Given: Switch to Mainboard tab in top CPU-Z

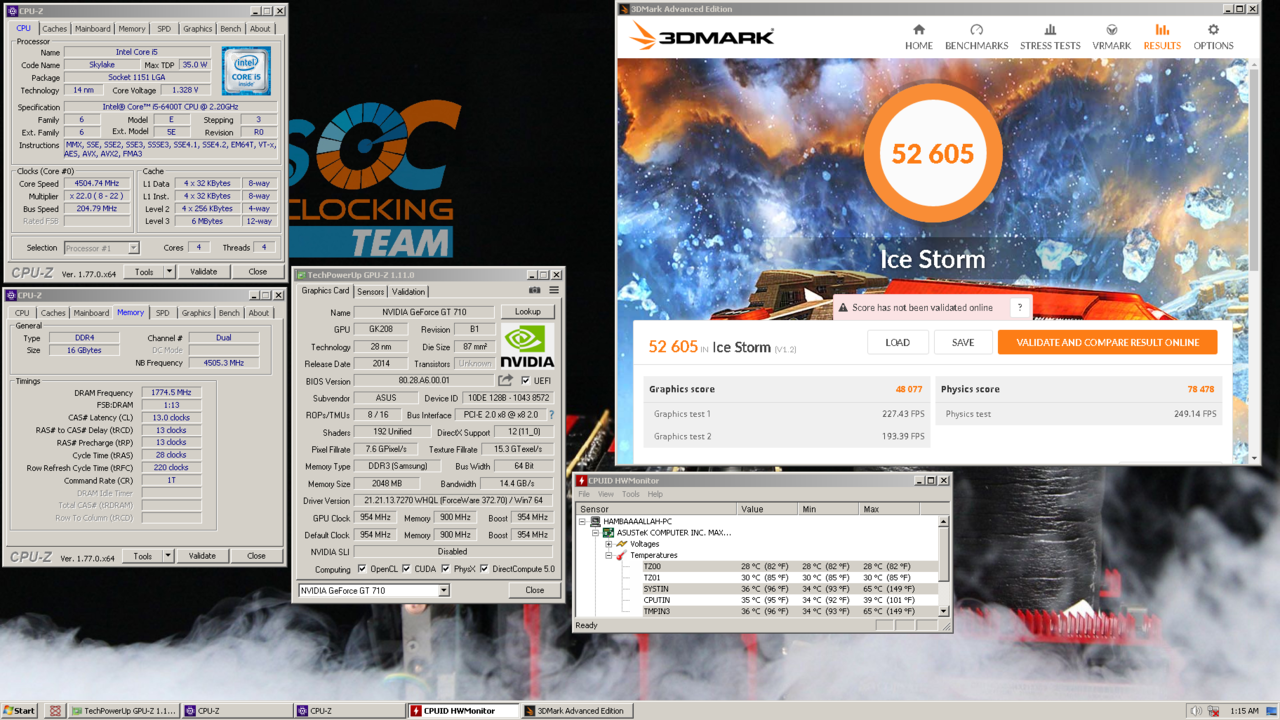Looking at the screenshot, I should 92,29.
